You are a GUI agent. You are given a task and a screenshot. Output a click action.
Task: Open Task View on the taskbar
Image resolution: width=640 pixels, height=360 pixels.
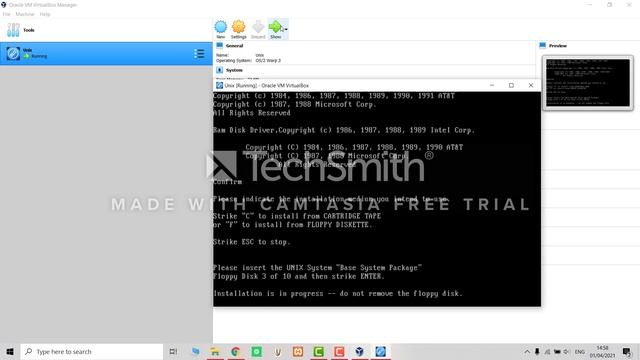coord(173,351)
